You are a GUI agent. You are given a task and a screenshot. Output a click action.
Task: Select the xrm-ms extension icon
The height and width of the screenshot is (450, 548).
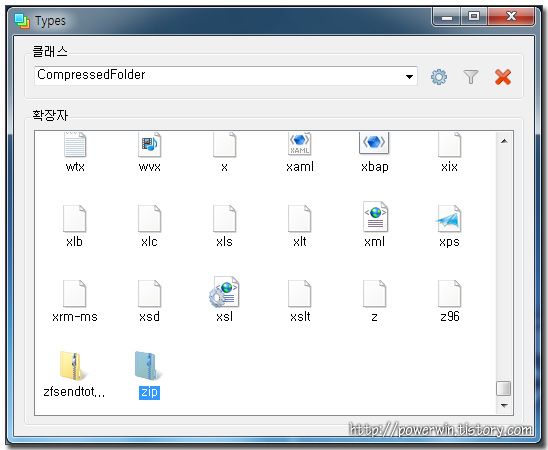[74, 293]
